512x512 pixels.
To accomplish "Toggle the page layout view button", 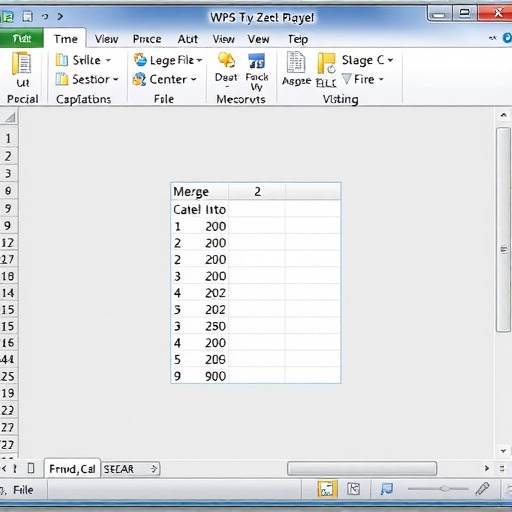I will (x=353, y=489).
